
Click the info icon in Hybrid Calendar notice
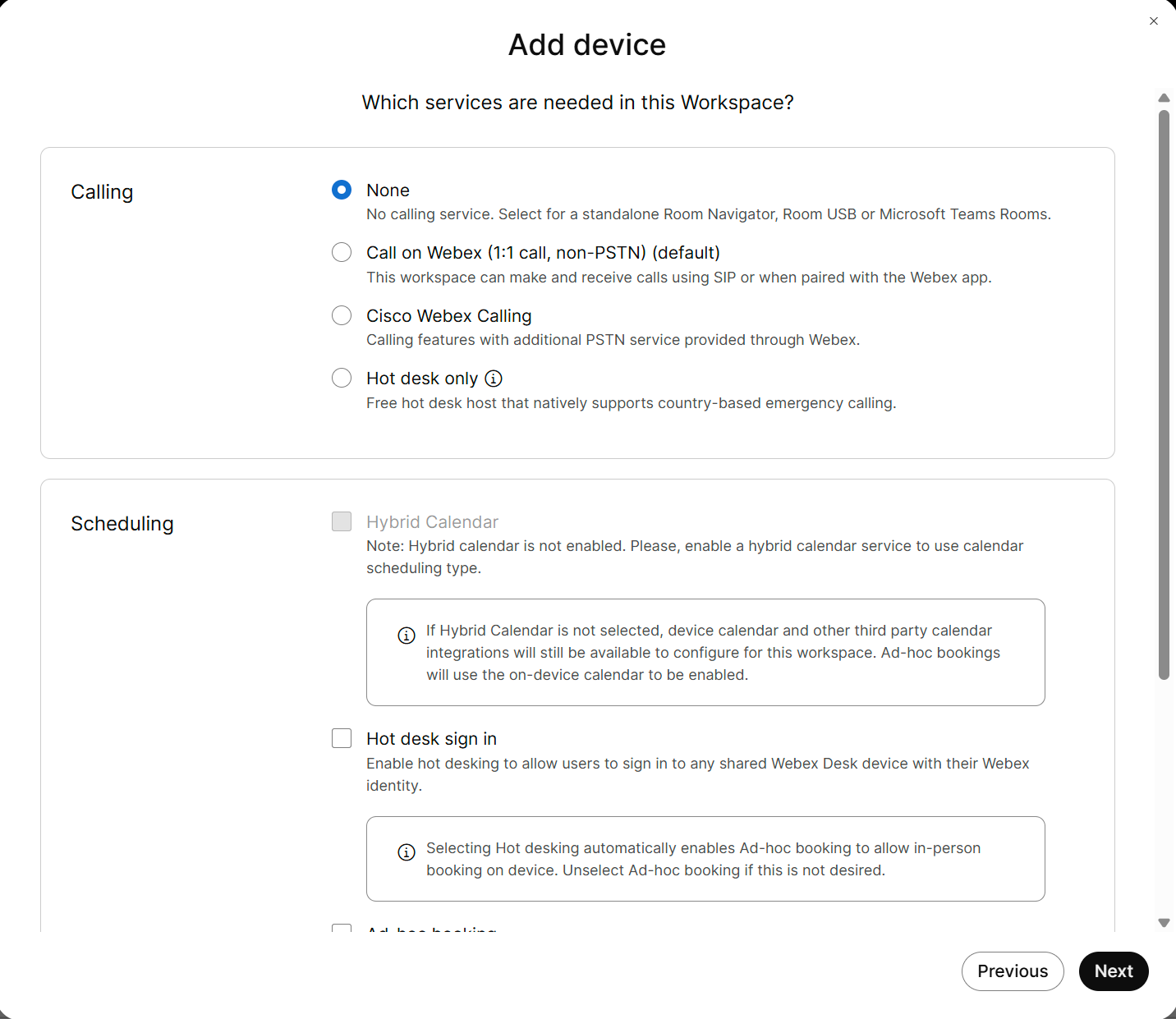407,636
